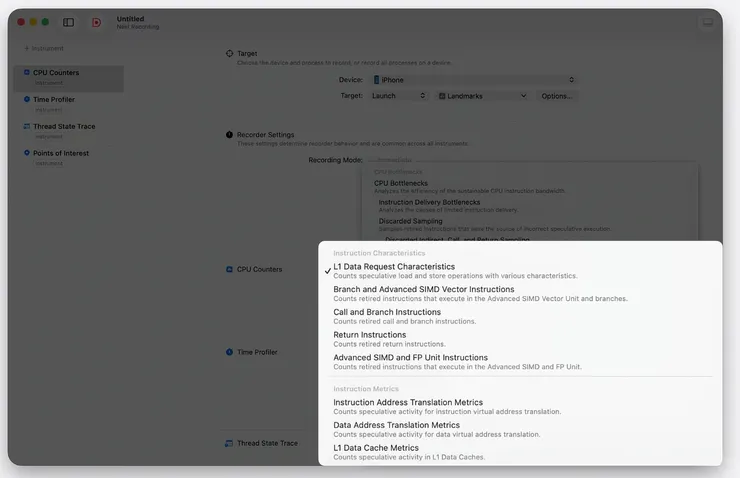The height and width of the screenshot is (478, 740).
Task: Click the Points of Interest sidebar icon
Action: 27,153
